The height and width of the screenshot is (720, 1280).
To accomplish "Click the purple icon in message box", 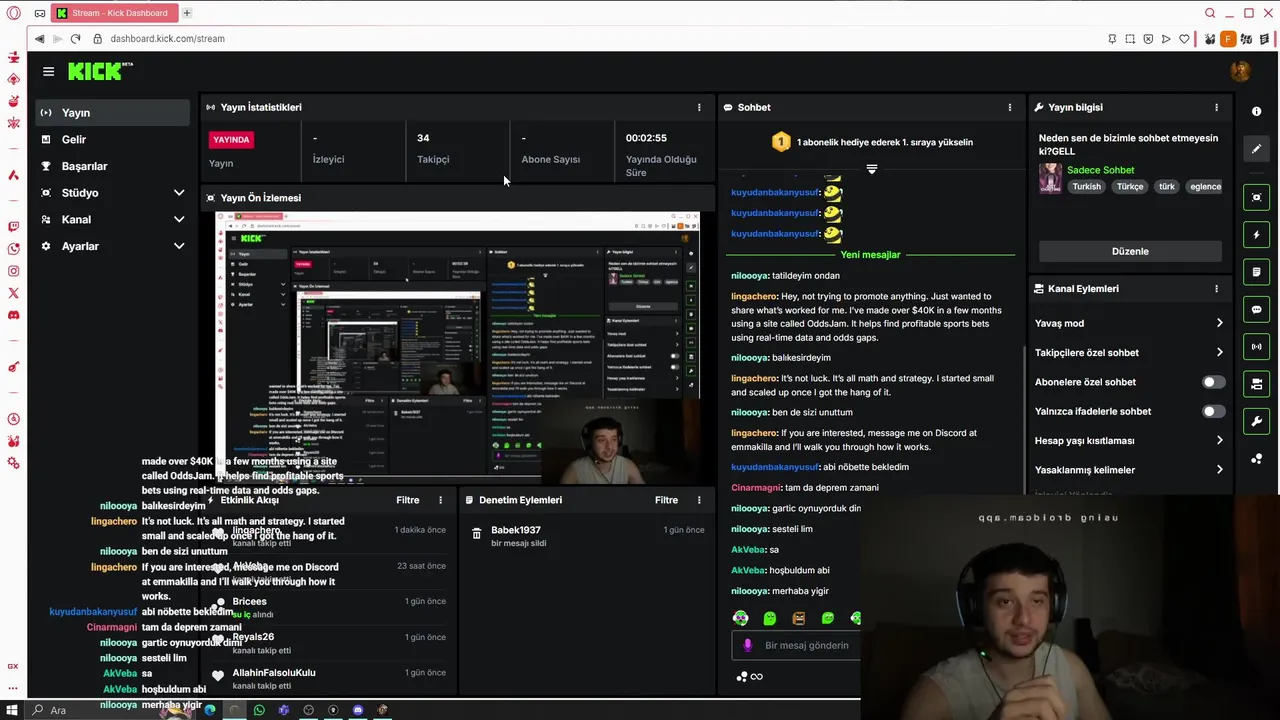I will pos(747,645).
